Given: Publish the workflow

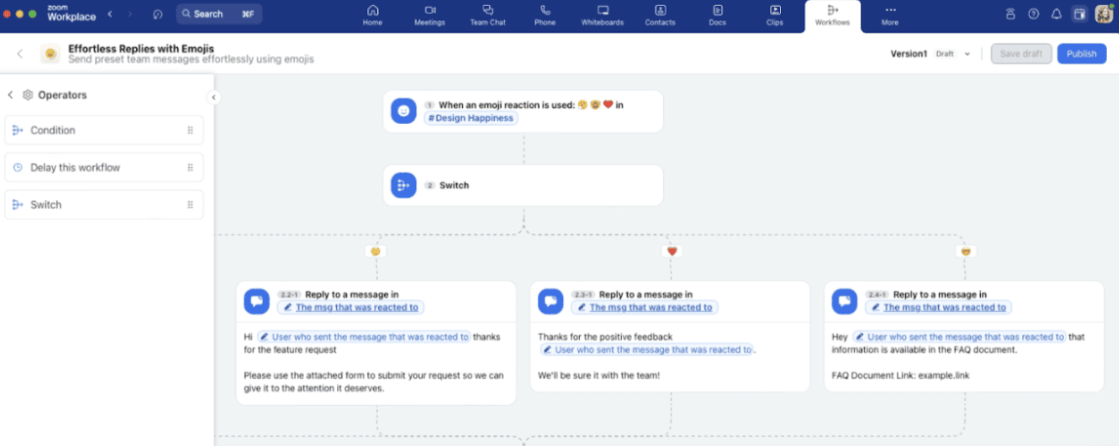Looking at the screenshot, I should 1081,54.
